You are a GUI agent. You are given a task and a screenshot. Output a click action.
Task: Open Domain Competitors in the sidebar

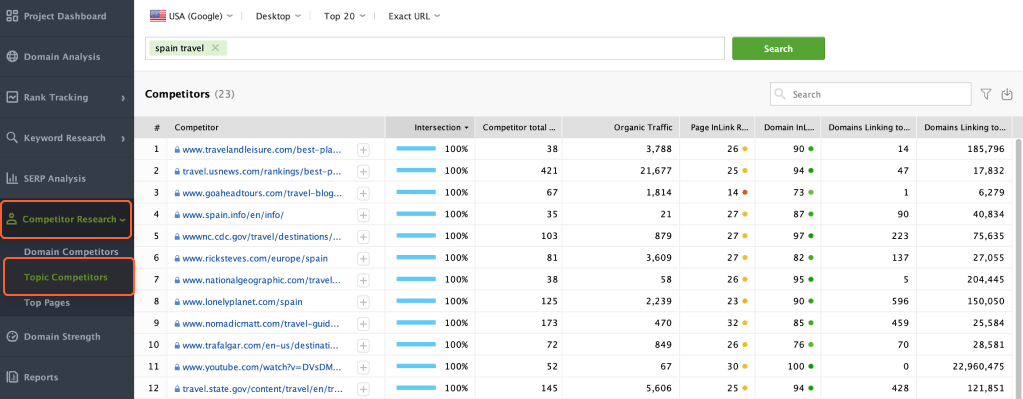71,252
